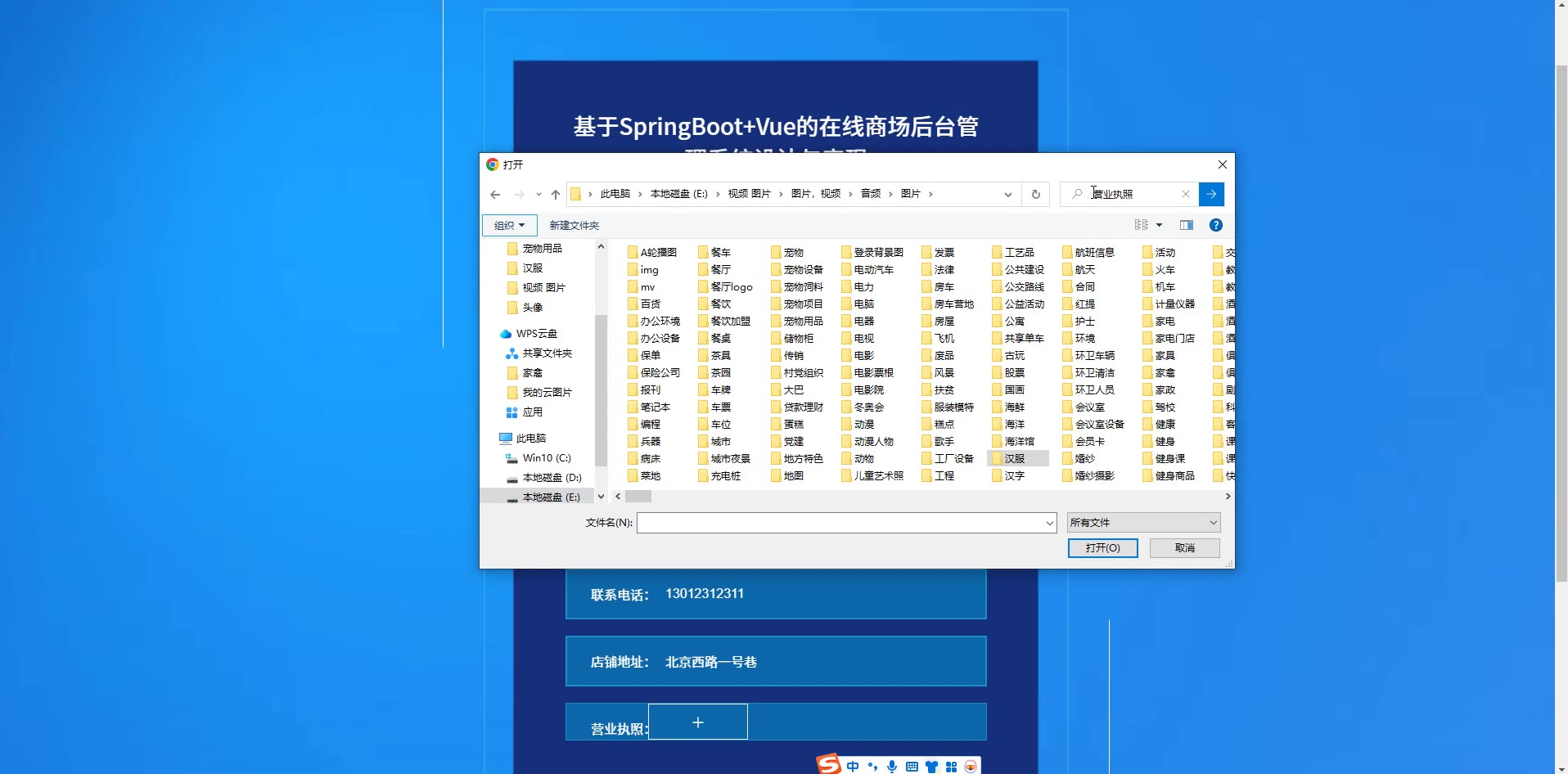Open the soft keyboard icon in the IME bar

pyautogui.click(x=912, y=767)
